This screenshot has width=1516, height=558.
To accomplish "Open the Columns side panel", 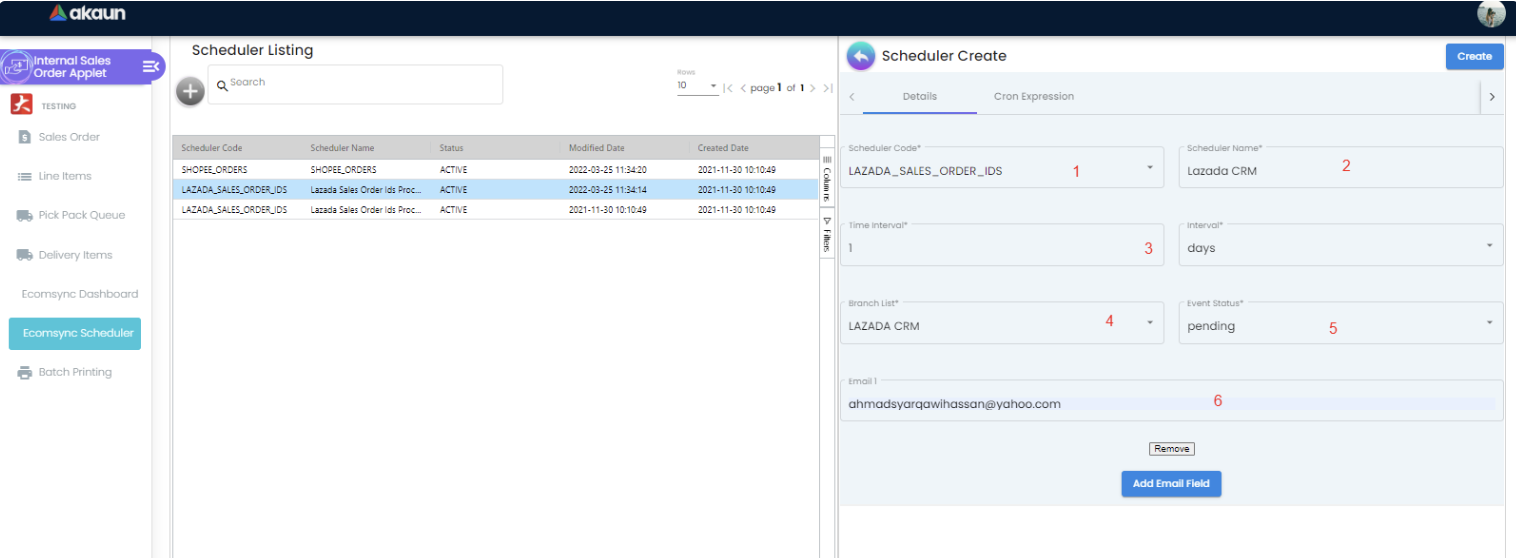I will tap(827, 179).
